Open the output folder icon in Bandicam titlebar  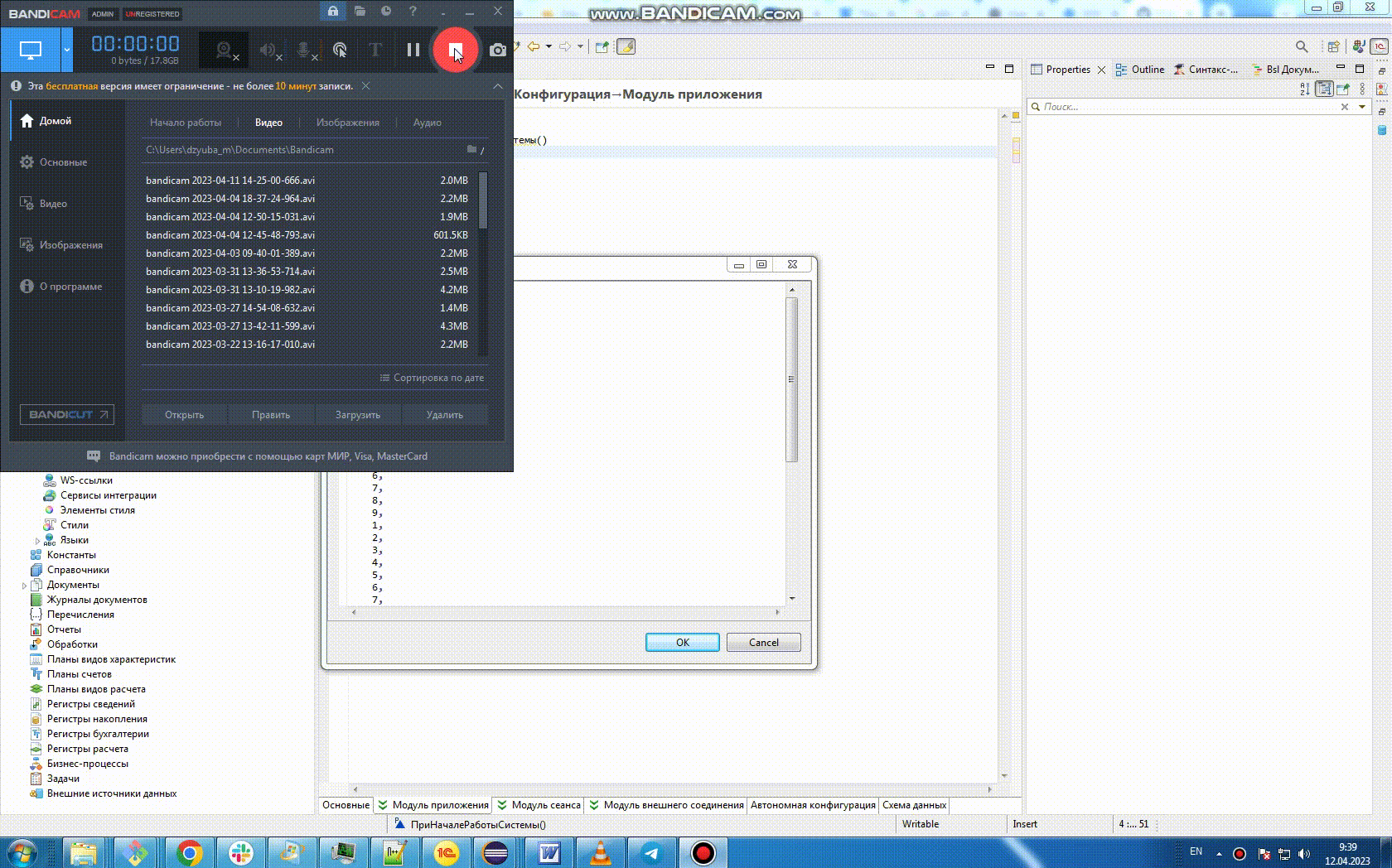coord(360,12)
